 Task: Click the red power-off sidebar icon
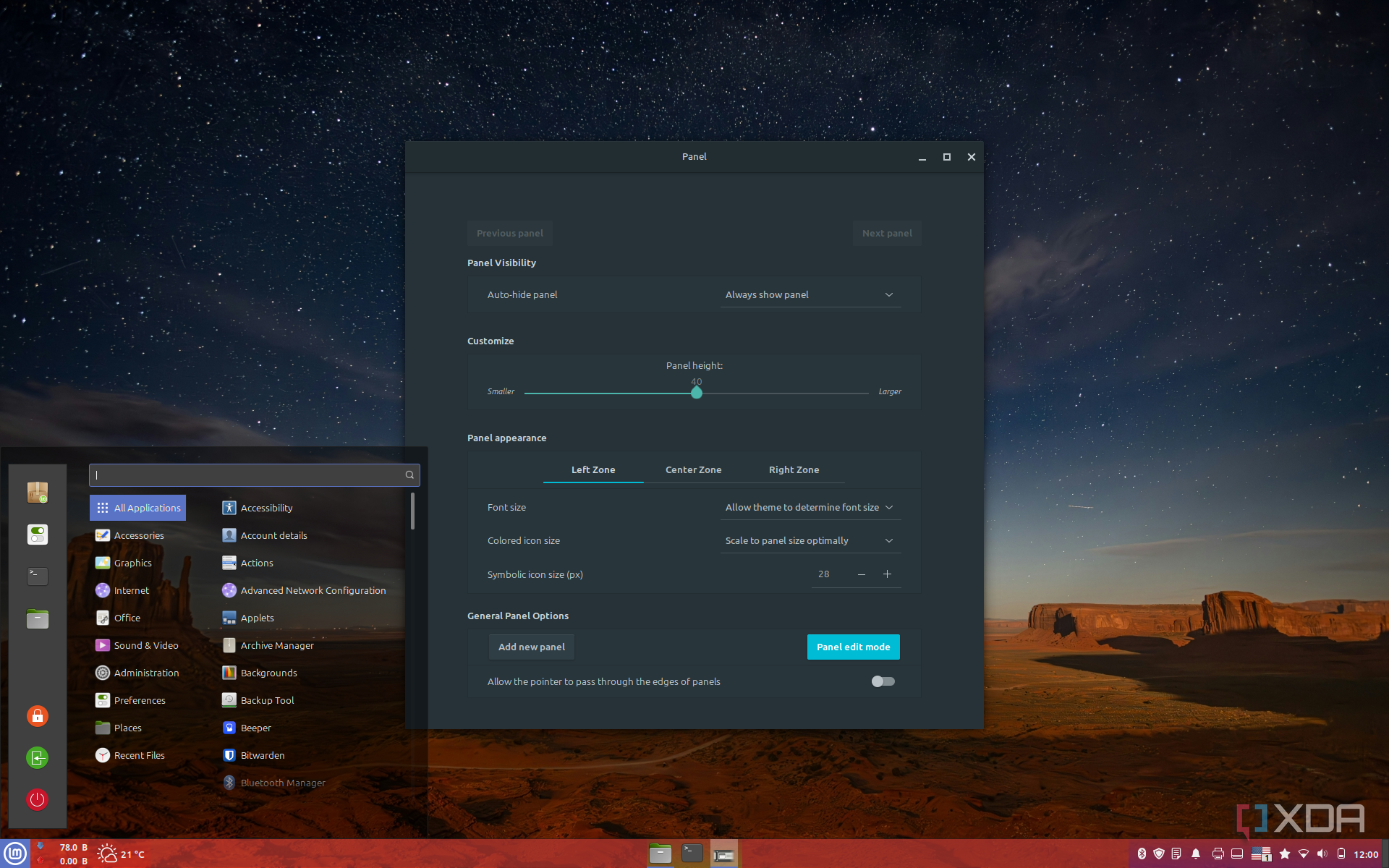(x=38, y=799)
